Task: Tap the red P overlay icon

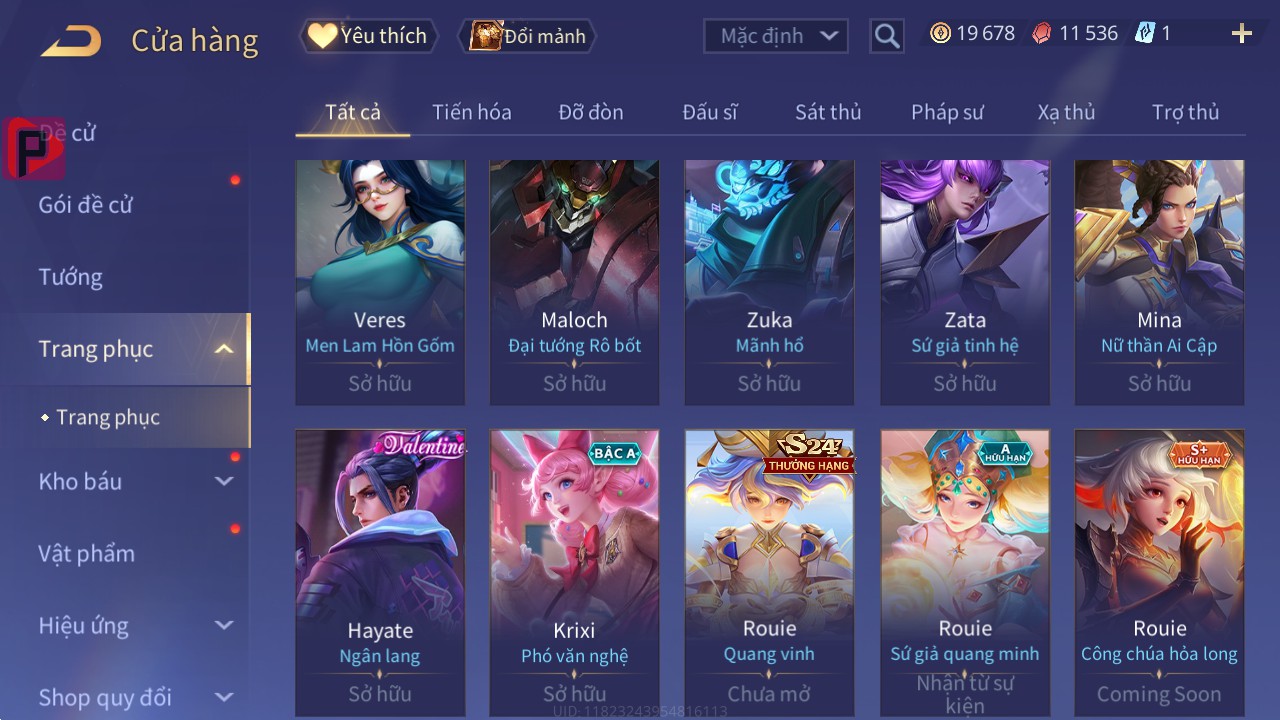Action: 33,149
